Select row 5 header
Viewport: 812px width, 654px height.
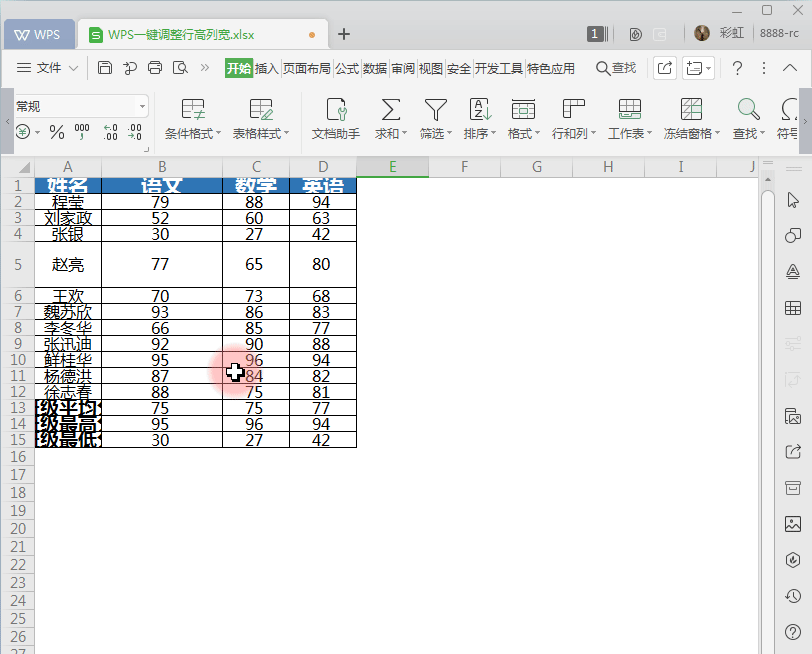18,265
